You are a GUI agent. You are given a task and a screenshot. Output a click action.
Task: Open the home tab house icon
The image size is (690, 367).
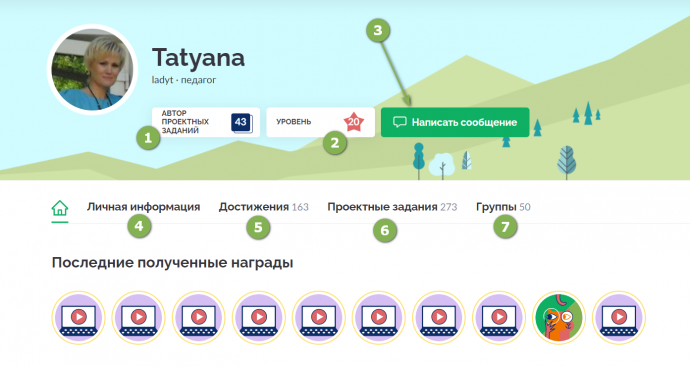tap(60, 208)
